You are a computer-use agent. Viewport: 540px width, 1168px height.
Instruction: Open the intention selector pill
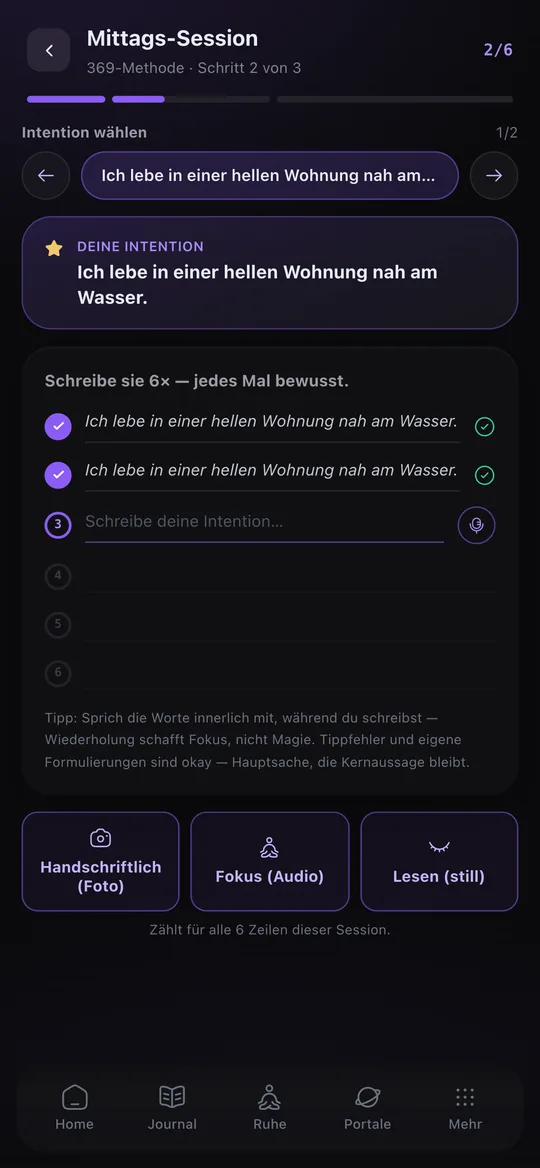click(x=270, y=176)
